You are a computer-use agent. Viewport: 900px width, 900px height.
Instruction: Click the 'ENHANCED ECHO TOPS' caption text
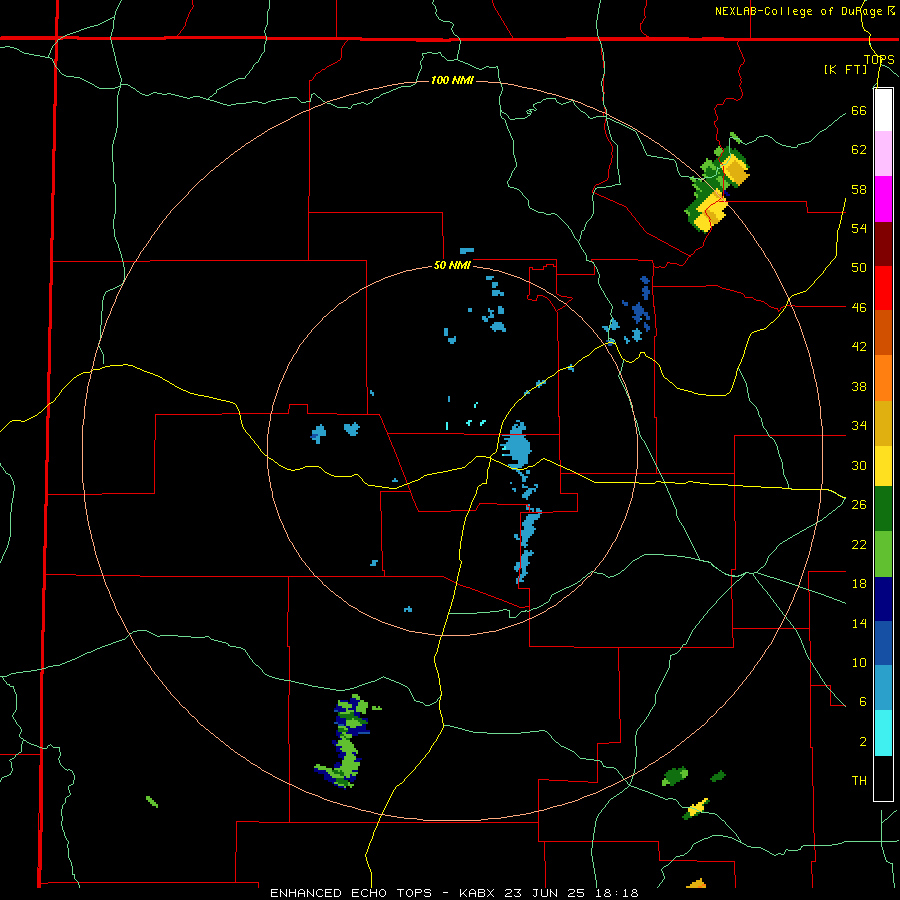351,893
